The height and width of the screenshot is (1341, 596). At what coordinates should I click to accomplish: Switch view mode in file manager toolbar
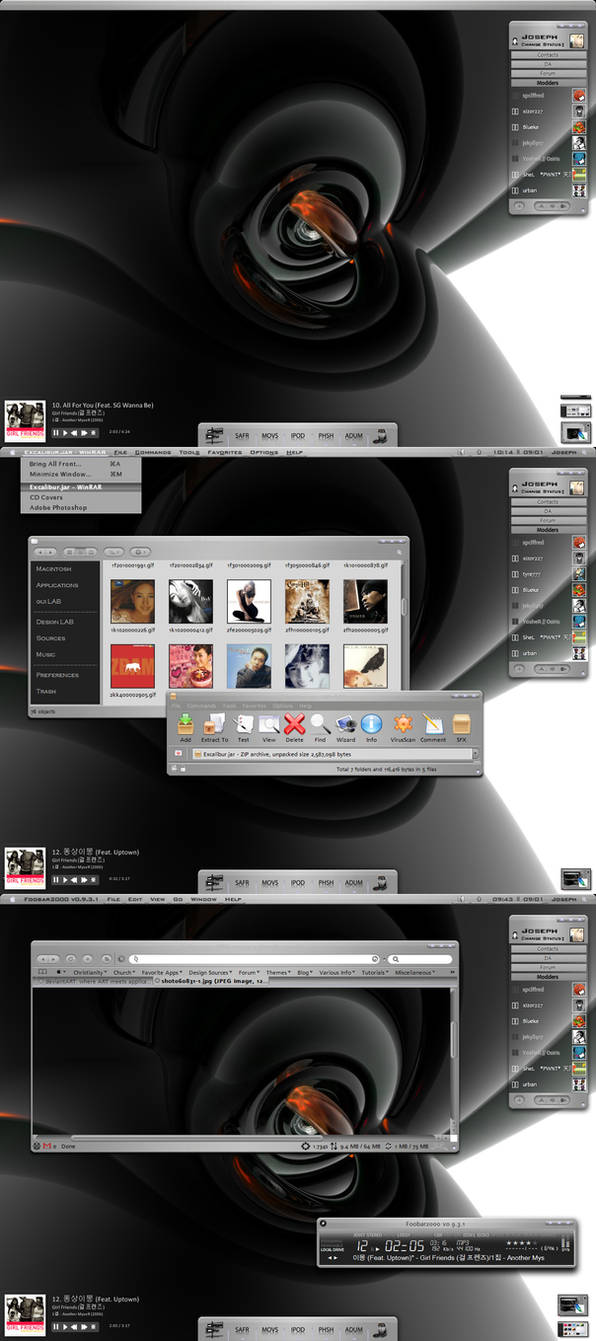tap(79, 551)
